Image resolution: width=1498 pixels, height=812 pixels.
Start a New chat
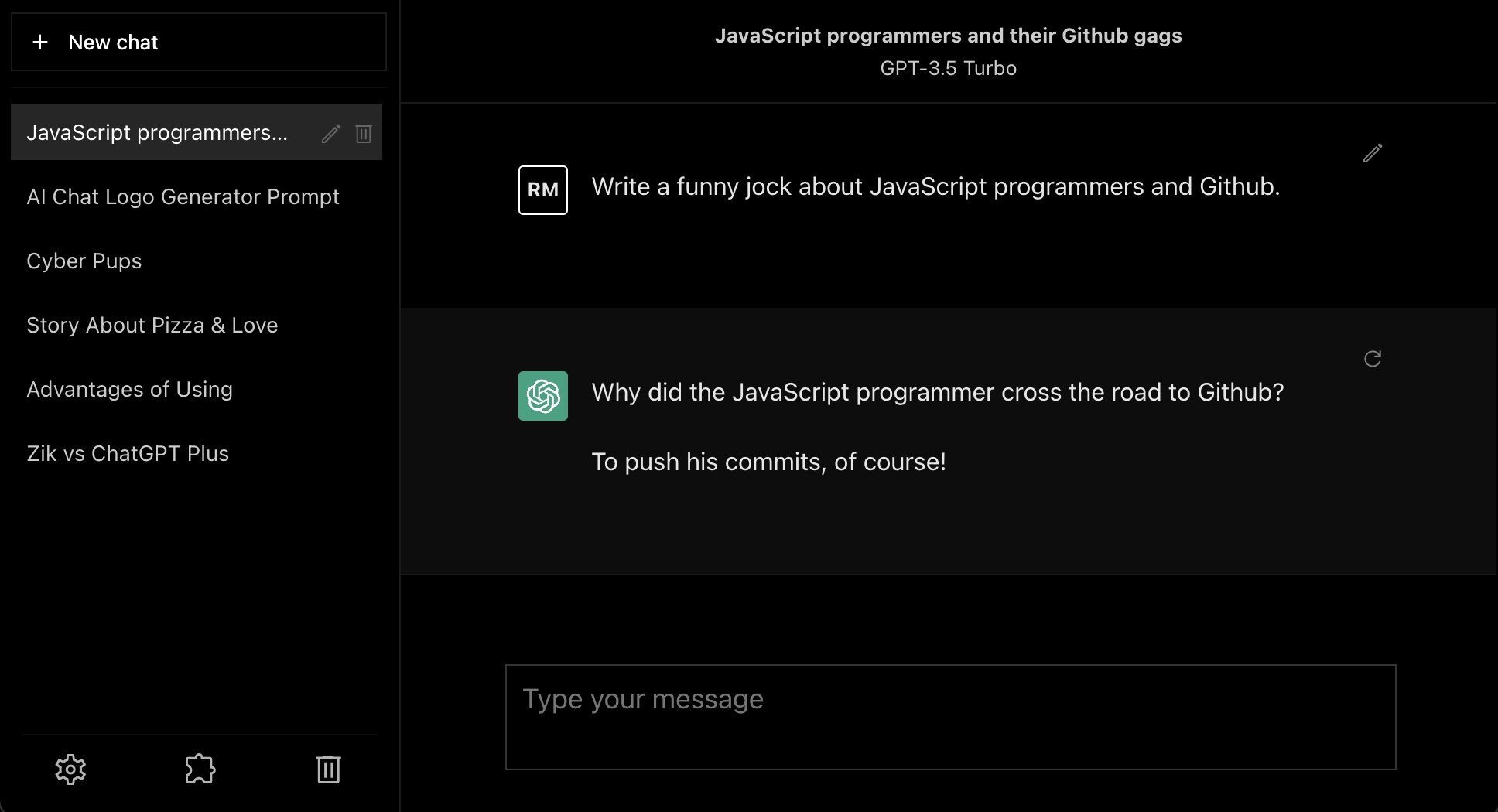pos(199,42)
